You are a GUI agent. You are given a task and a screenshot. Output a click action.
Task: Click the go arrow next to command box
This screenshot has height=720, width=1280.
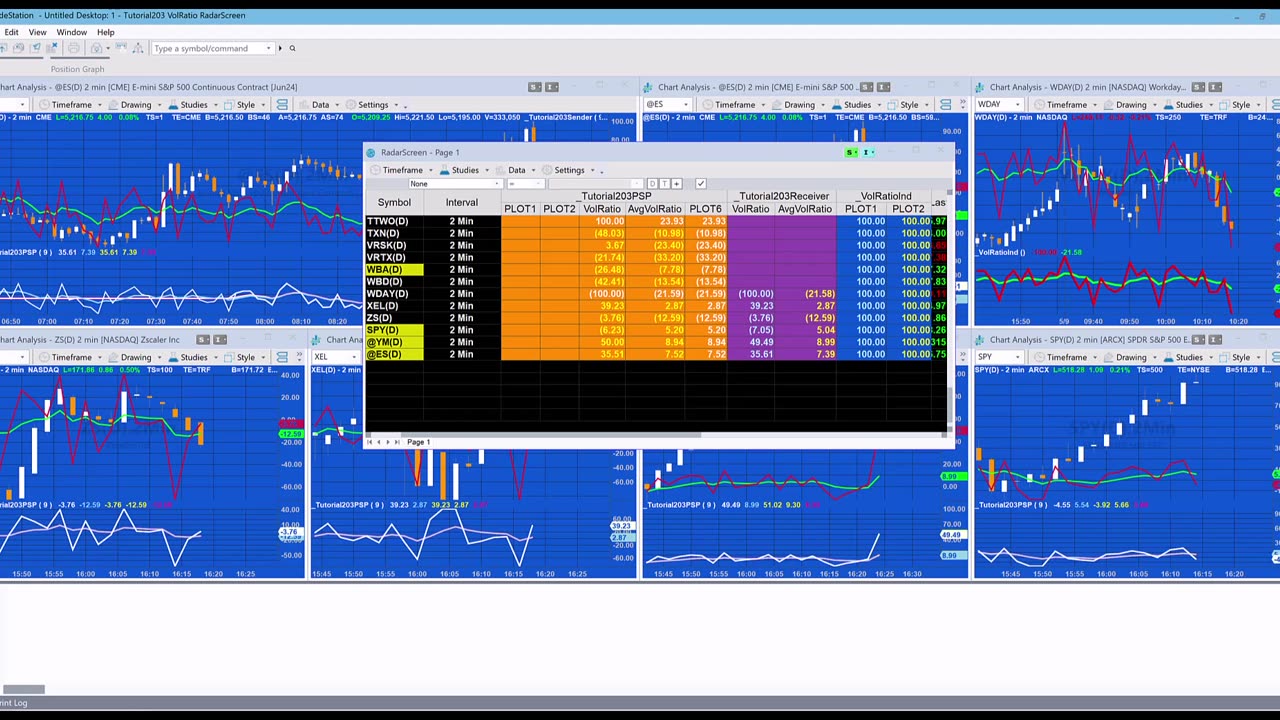coord(280,48)
